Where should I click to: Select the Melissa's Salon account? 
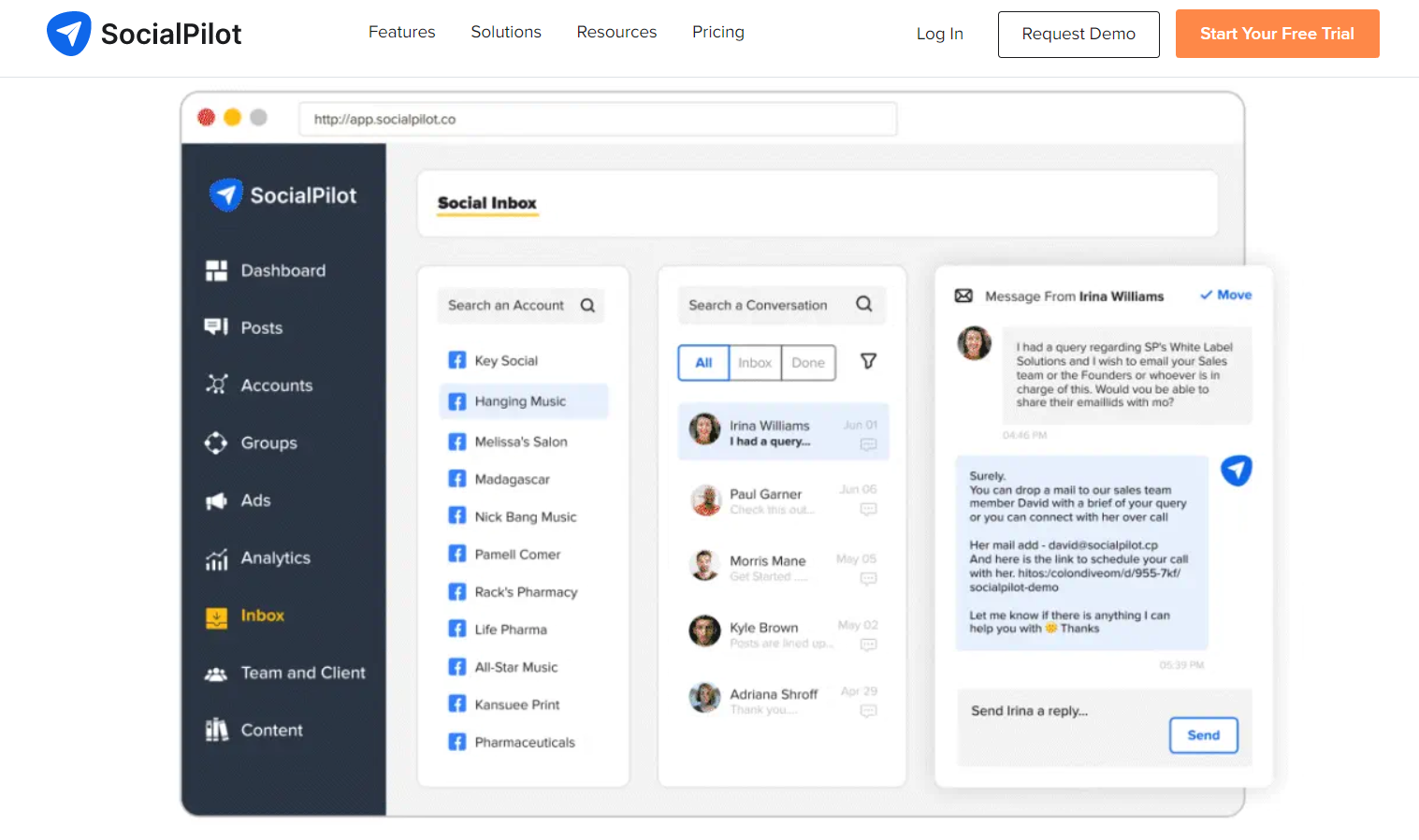click(x=523, y=442)
